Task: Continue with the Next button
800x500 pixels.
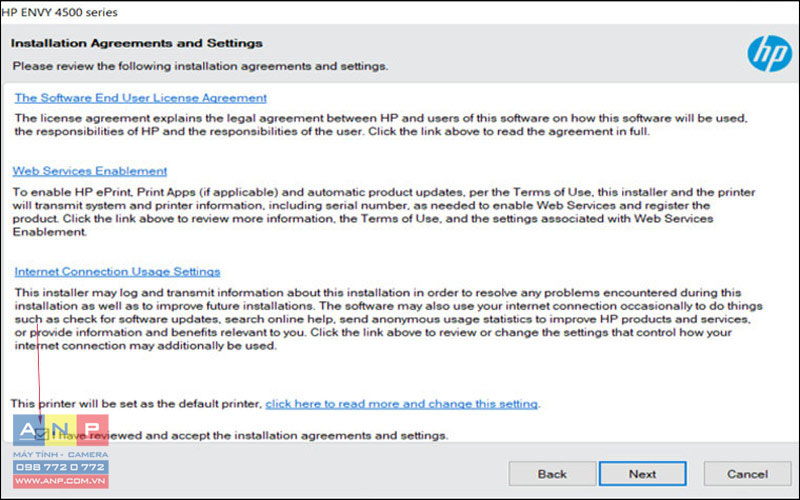Action: click(x=642, y=474)
